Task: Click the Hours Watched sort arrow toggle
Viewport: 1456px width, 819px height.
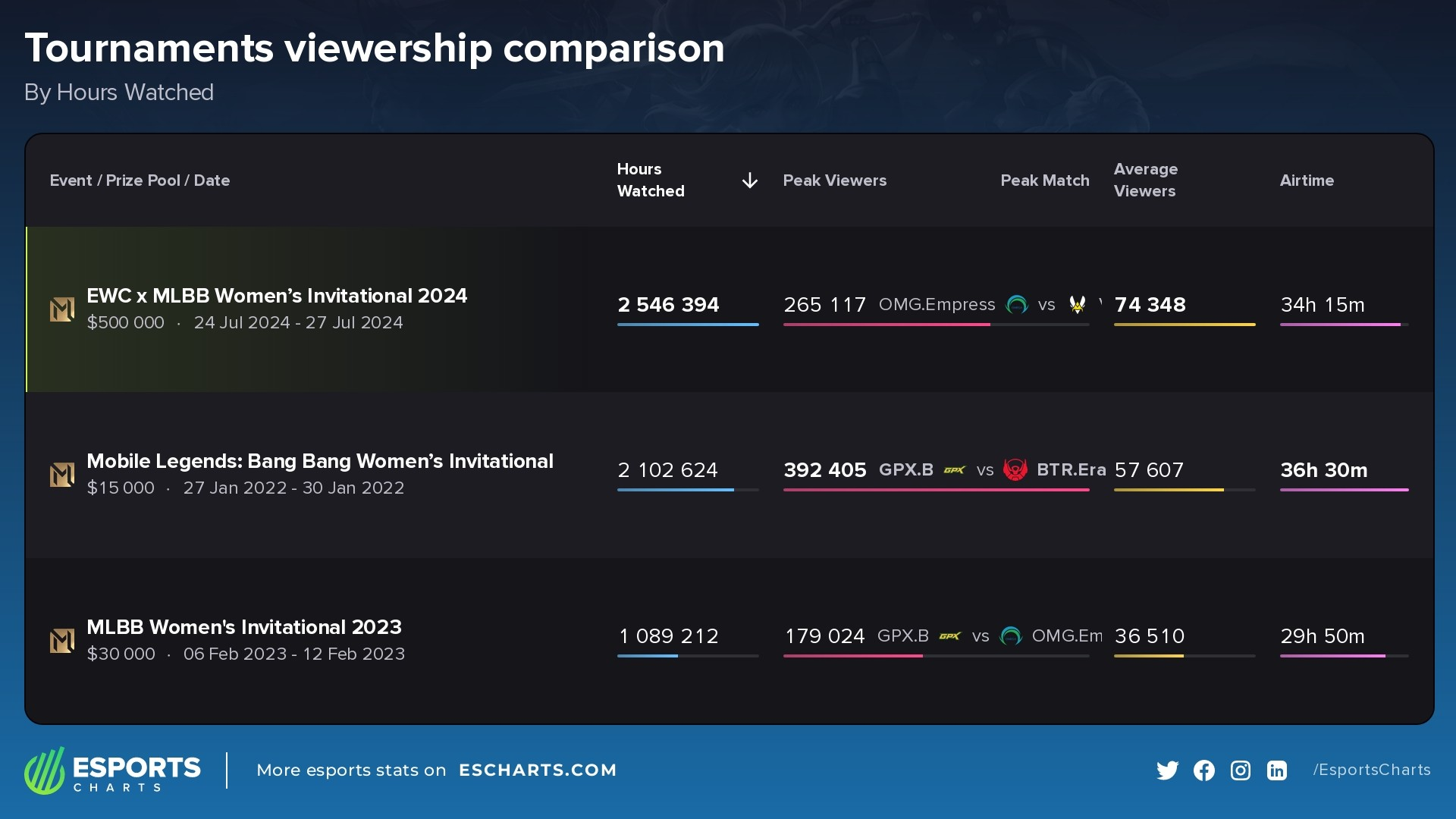Action: [x=750, y=180]
